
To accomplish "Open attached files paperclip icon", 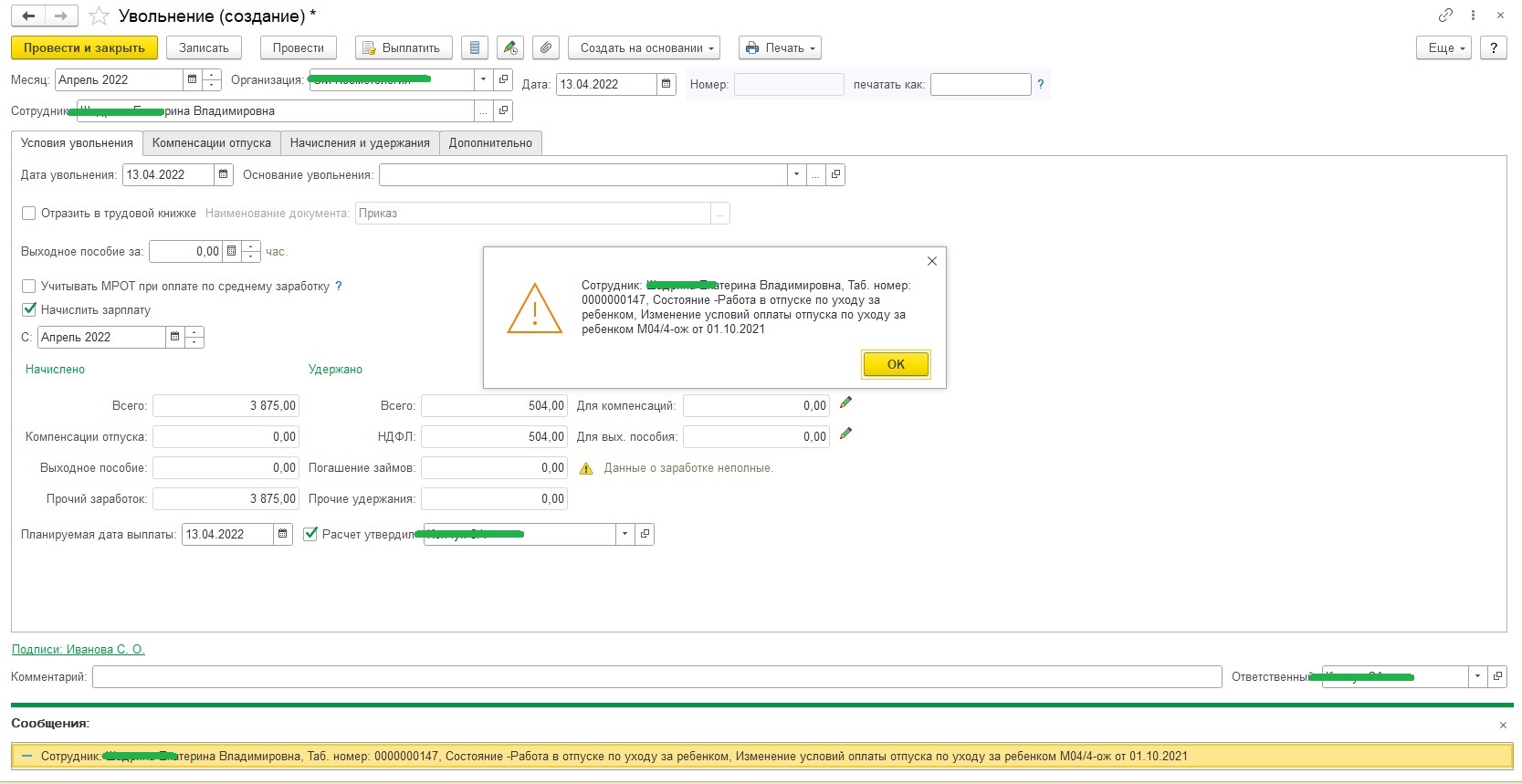I will pyautogui.click(x=545, y=47).
